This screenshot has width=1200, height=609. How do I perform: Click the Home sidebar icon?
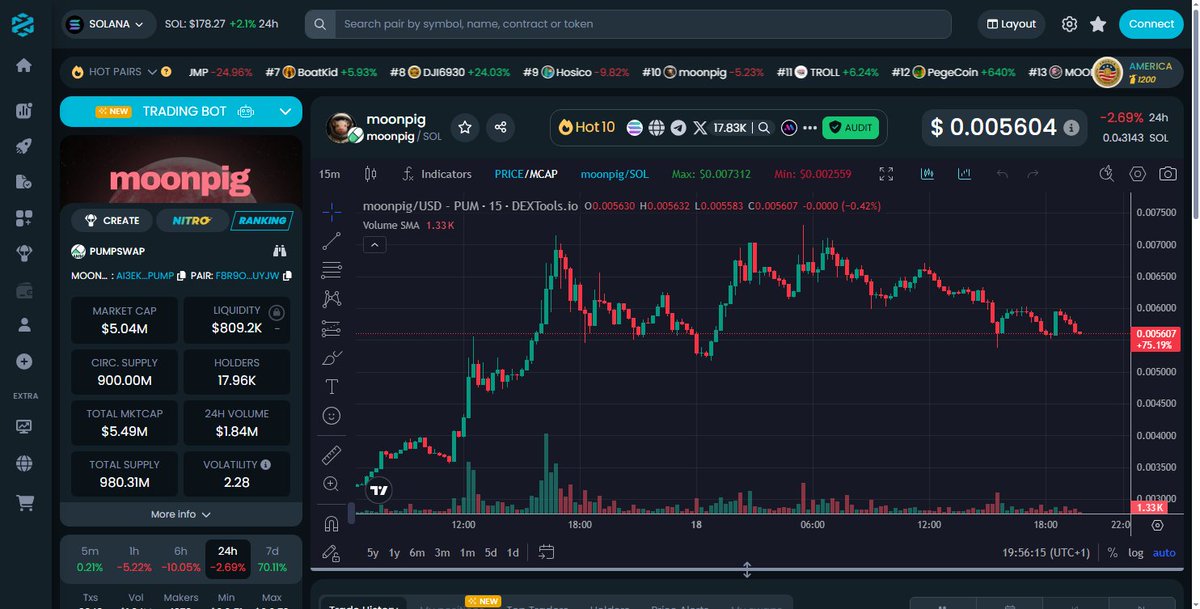(x=24, y=65)
